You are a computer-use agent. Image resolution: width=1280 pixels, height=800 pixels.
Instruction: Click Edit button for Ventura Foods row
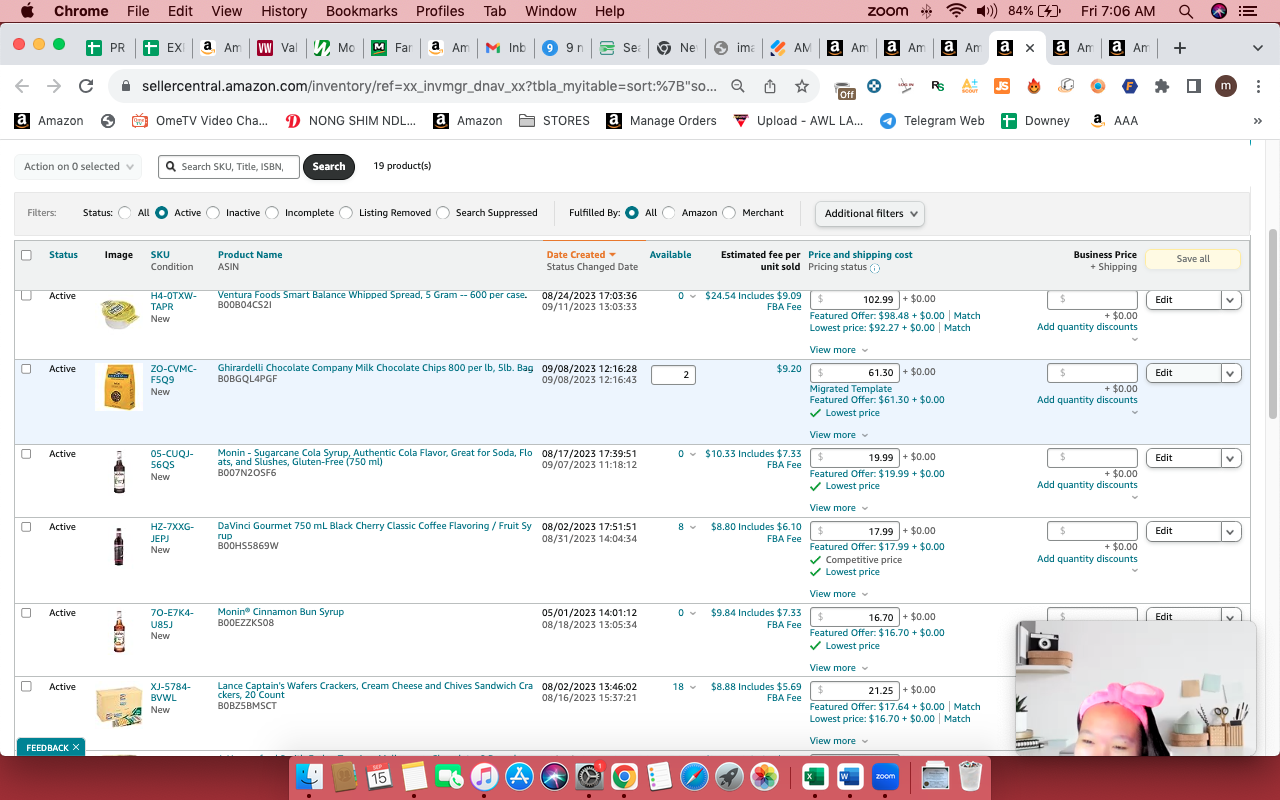click(x=1184, y=300)
